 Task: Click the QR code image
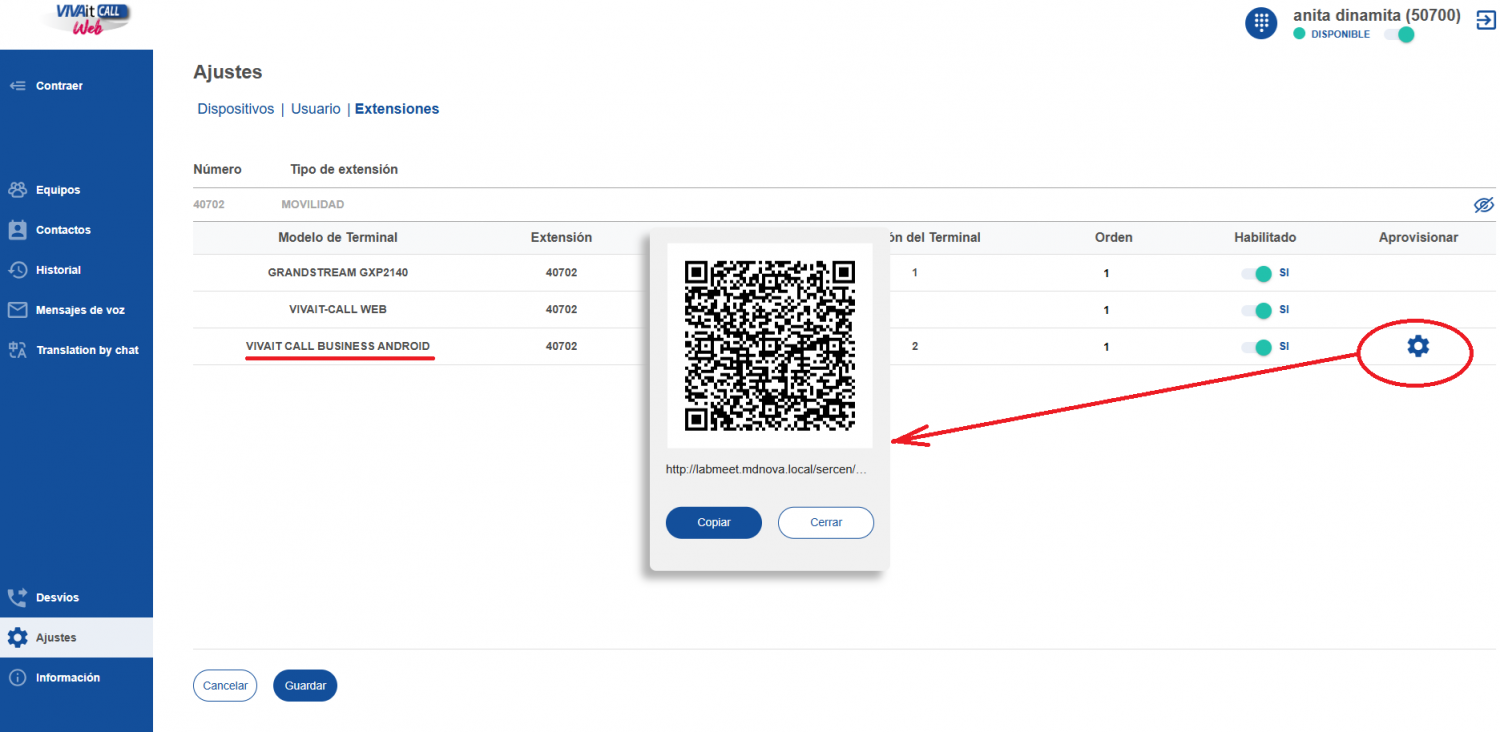(770, 346)
